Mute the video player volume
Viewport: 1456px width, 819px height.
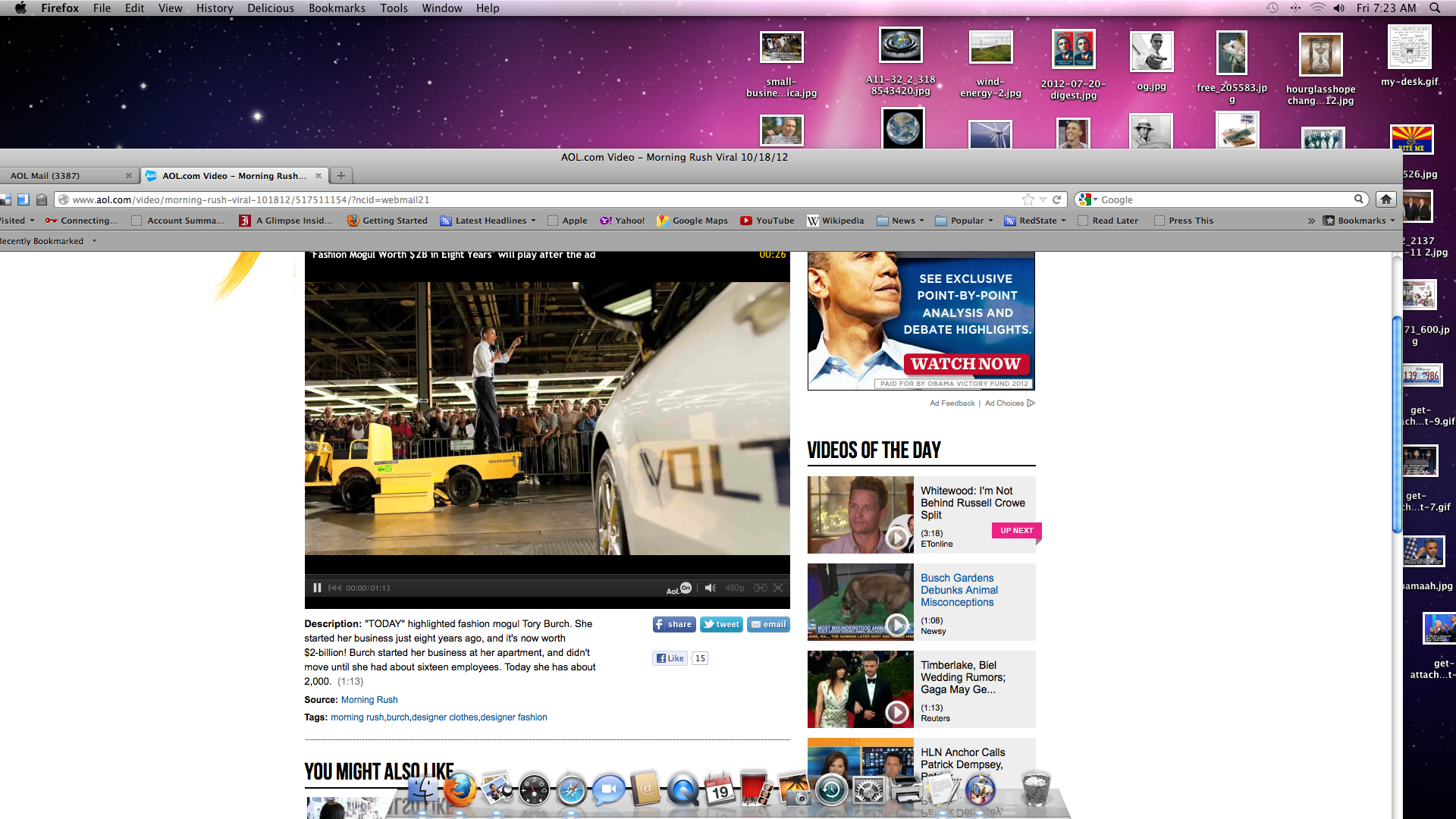click(711, 588)
